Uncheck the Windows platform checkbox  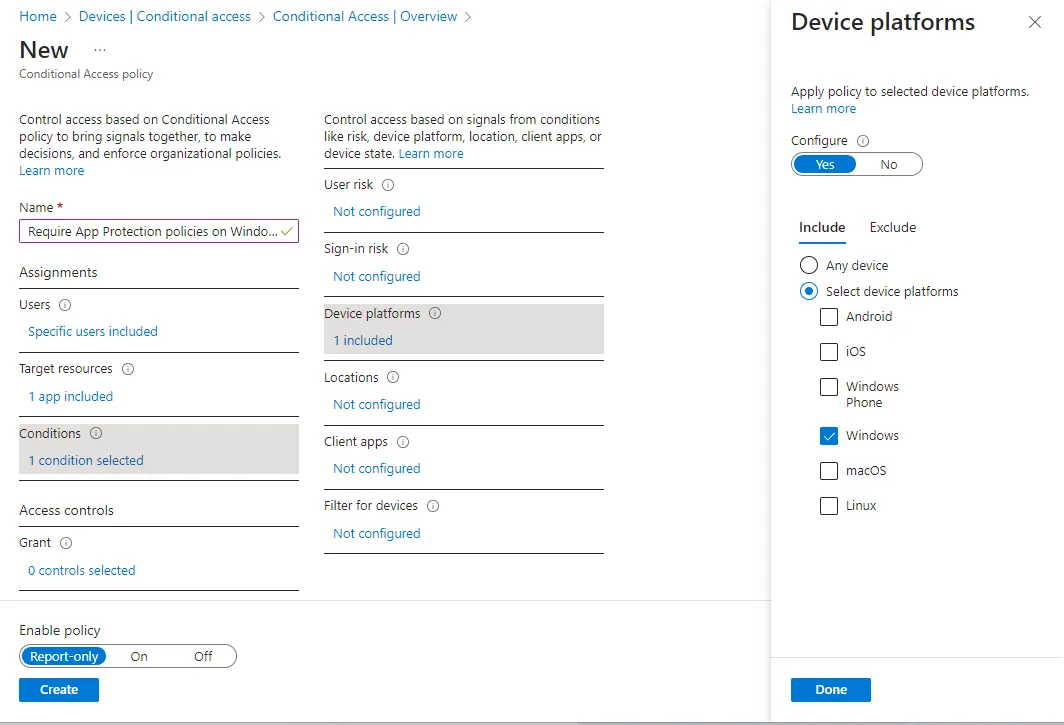click(828, 436)
